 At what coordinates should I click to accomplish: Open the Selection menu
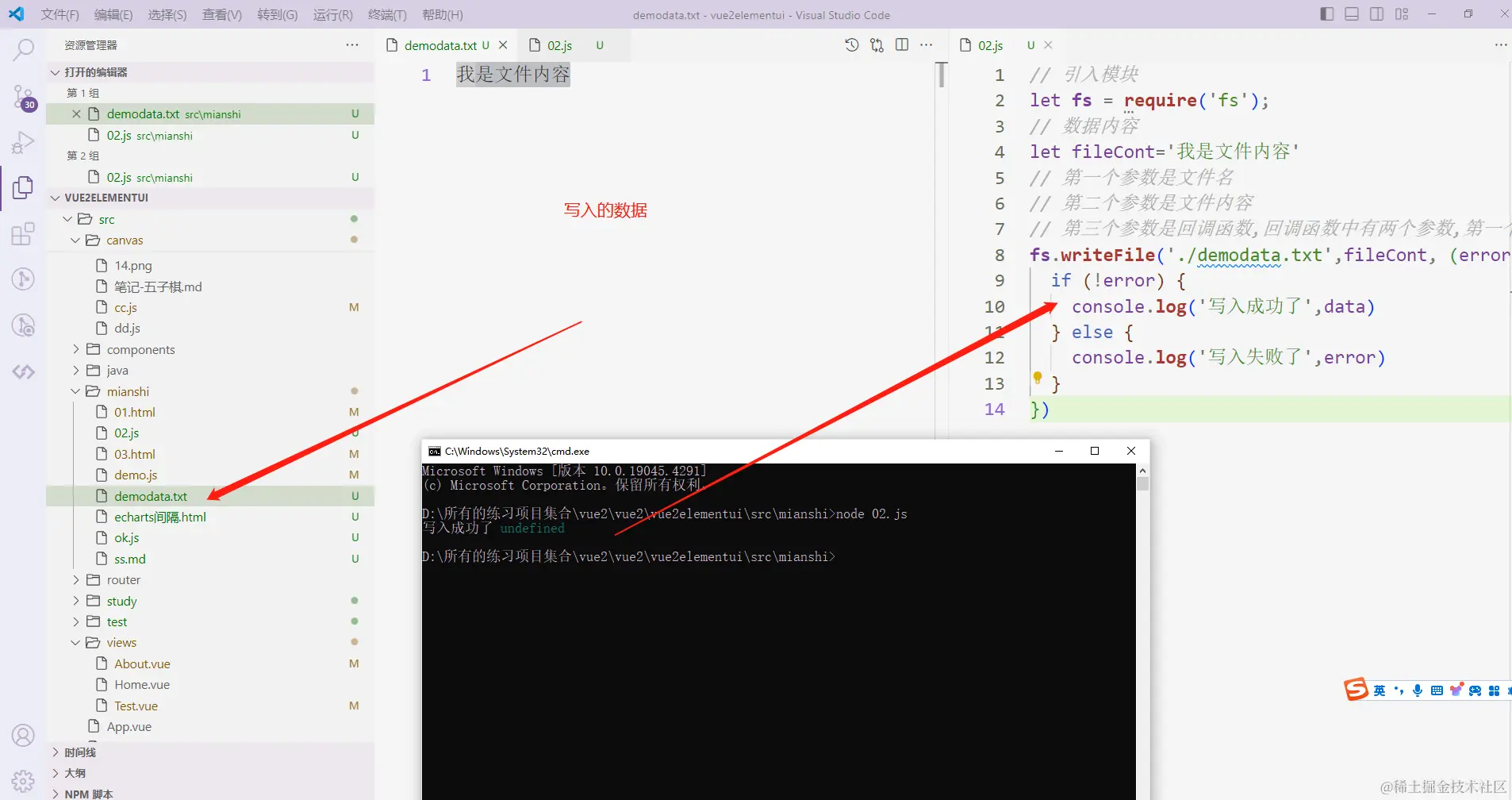(x=167, y=14)
